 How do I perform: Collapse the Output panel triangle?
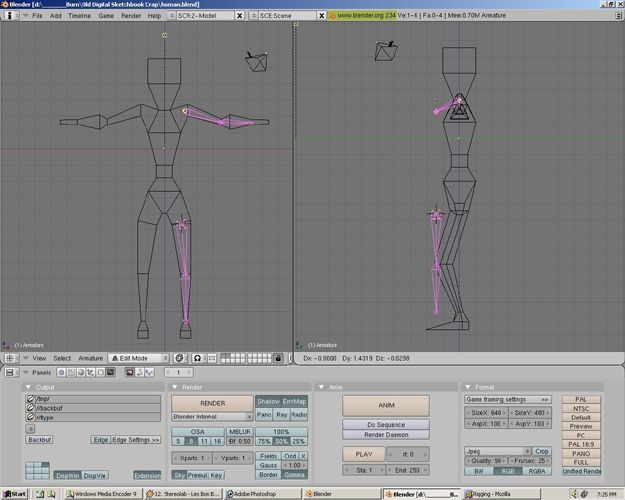[x=28, y=387]
